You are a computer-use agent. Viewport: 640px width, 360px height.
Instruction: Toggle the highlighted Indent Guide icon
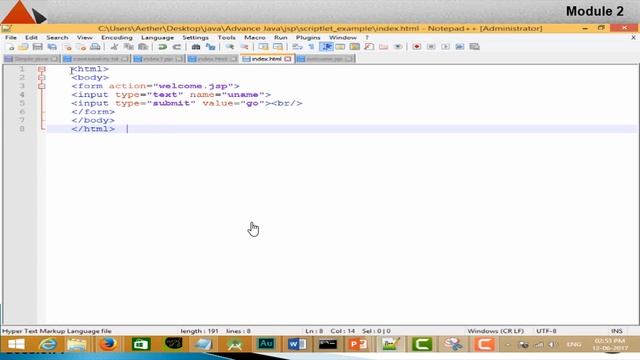coord(326,47)
